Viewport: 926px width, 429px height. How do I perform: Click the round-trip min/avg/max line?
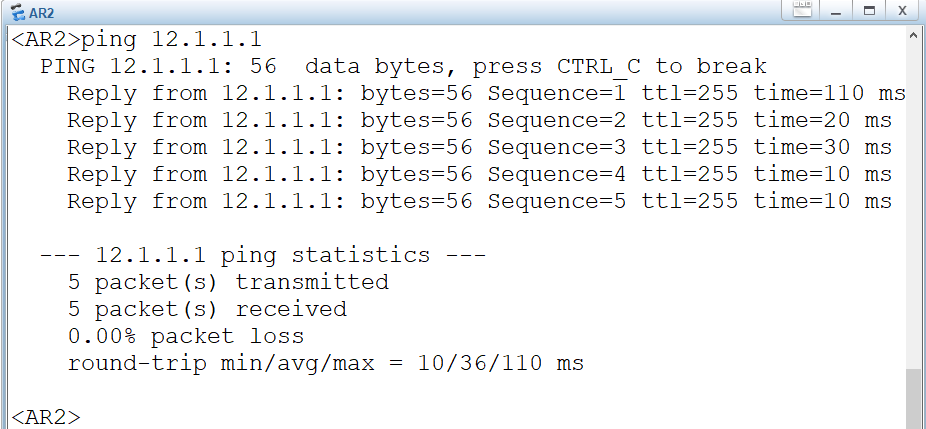point(325,363)
